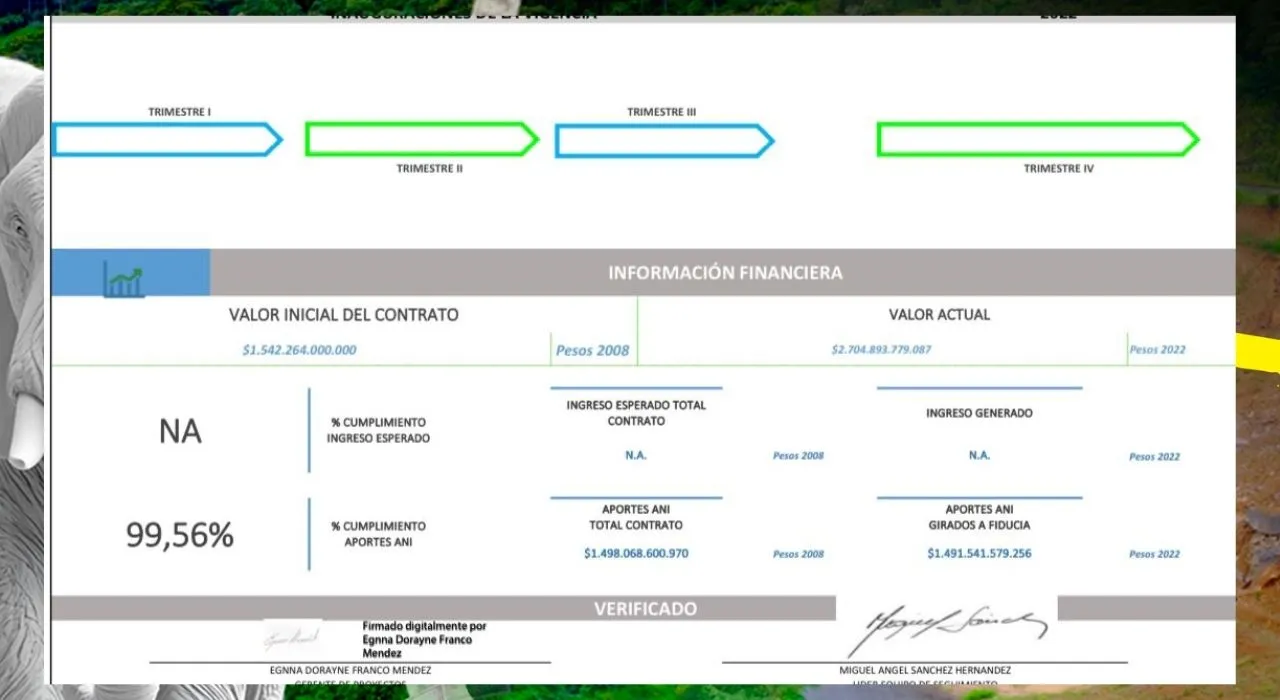This screenshot has height=700, width=1280.
Task: Click Pesos 2008 beside Ingreso Esperado N.A.
Action: pos(798,456)
